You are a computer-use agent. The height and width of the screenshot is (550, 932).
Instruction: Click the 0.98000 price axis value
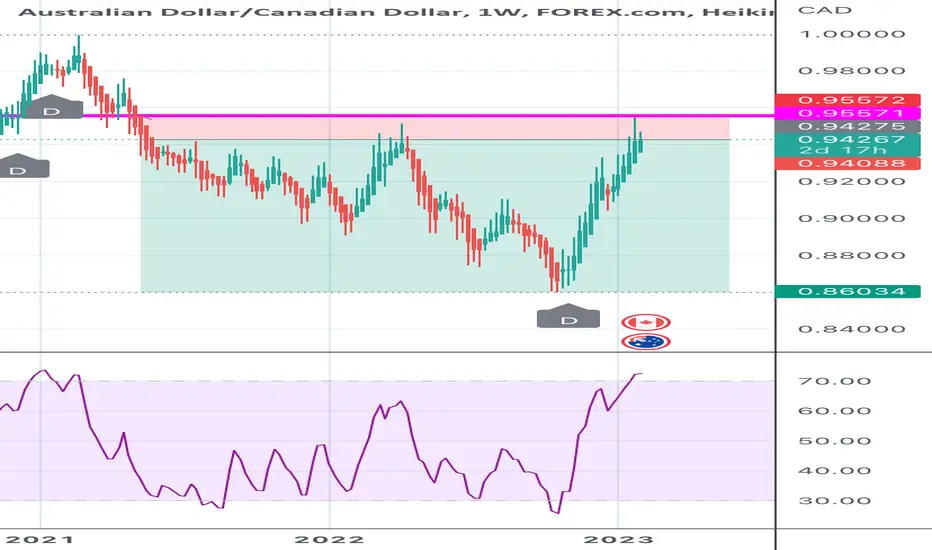tap(852, 71)
